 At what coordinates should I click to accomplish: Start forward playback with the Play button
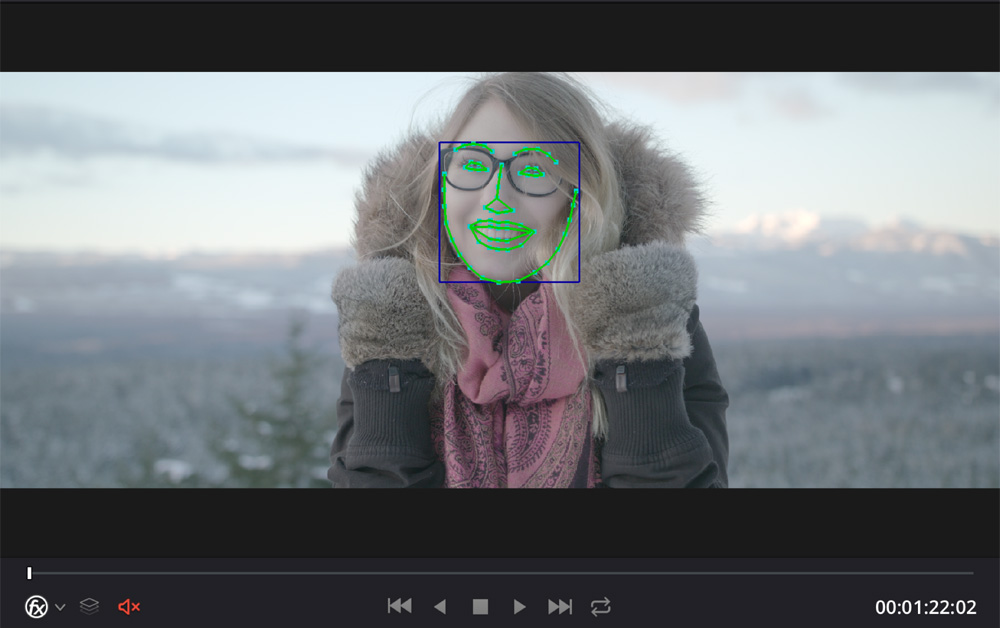519,607
